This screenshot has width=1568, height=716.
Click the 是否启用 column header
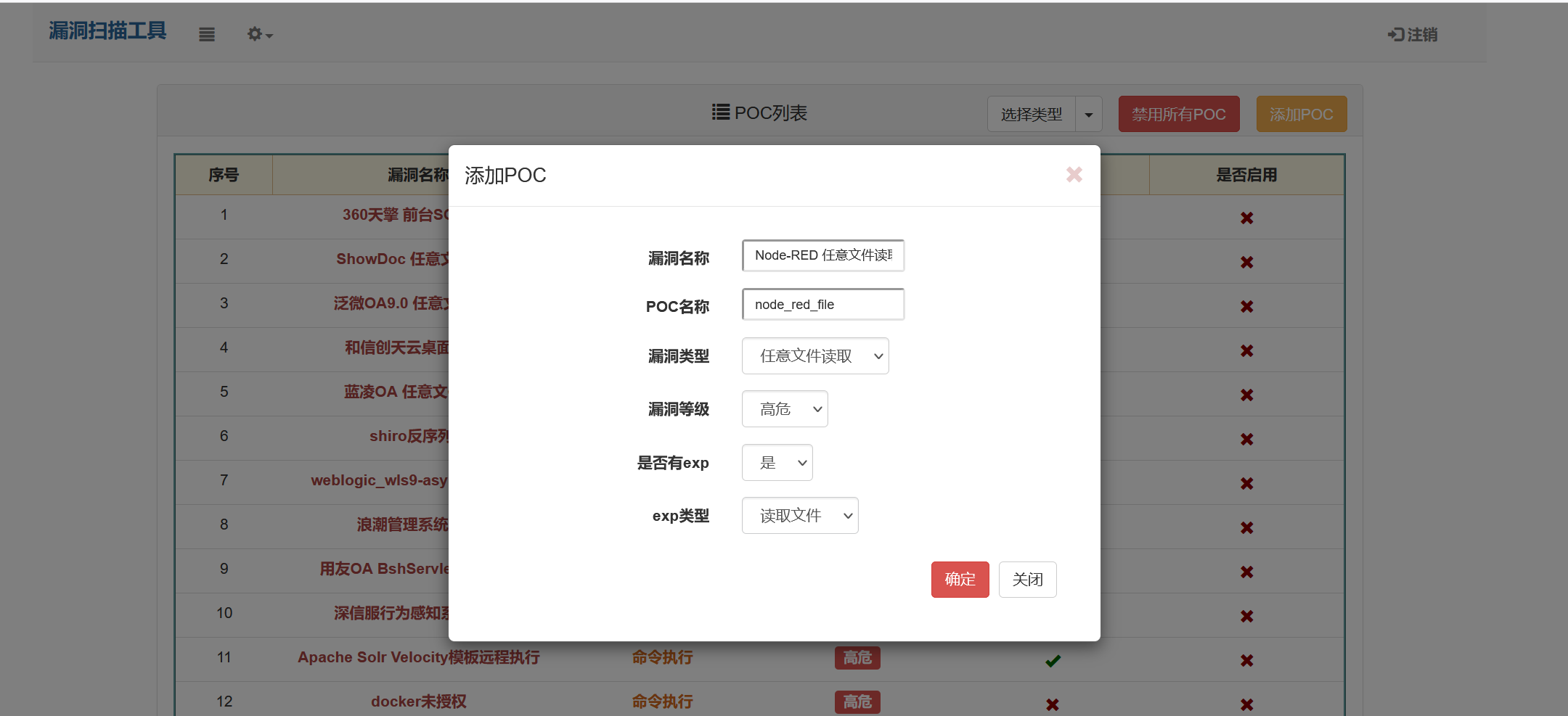(1246, 175)
